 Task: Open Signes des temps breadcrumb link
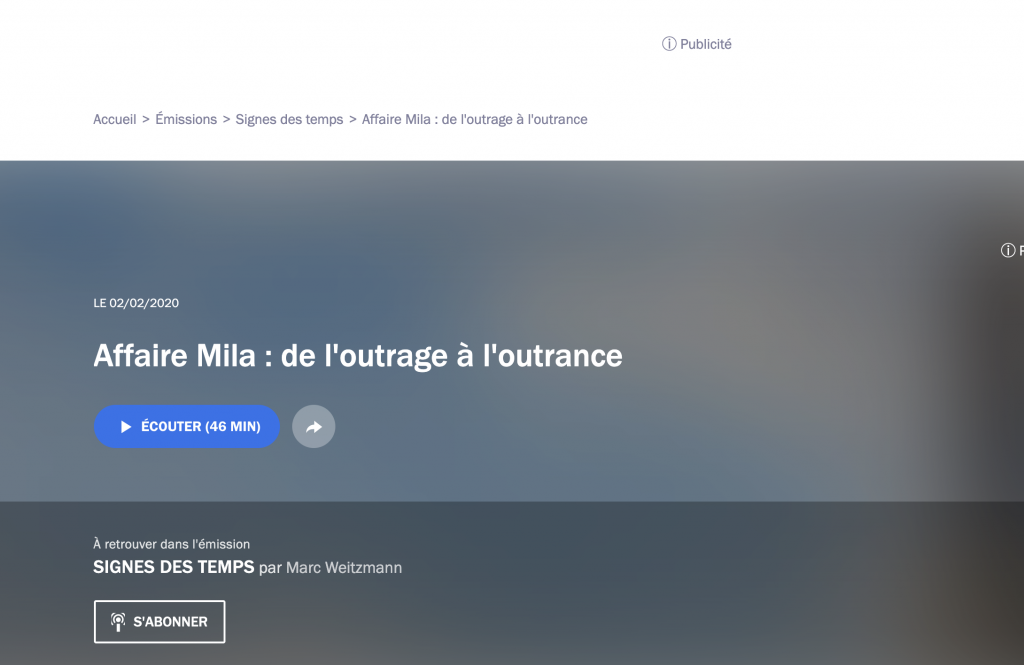click(x=289, y=119)
